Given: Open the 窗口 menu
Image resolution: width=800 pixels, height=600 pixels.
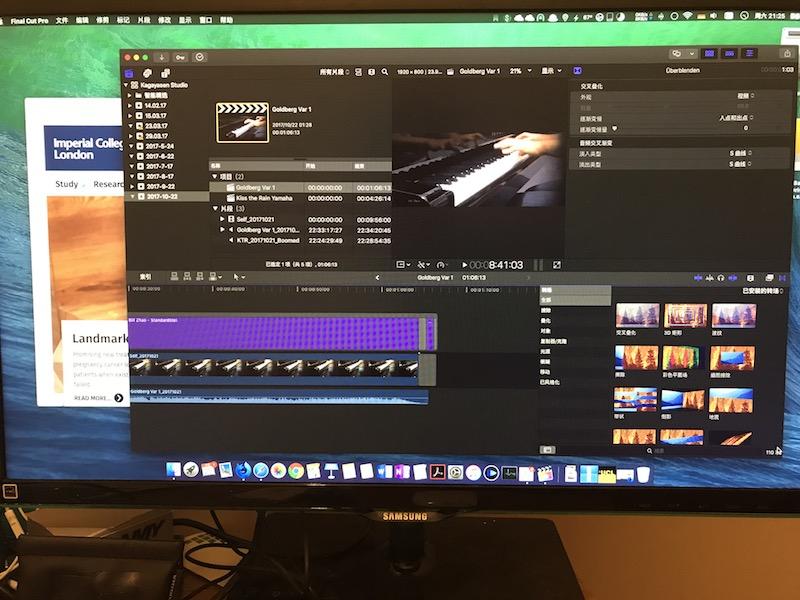Looking at the screenshot, I should (206, 20).
